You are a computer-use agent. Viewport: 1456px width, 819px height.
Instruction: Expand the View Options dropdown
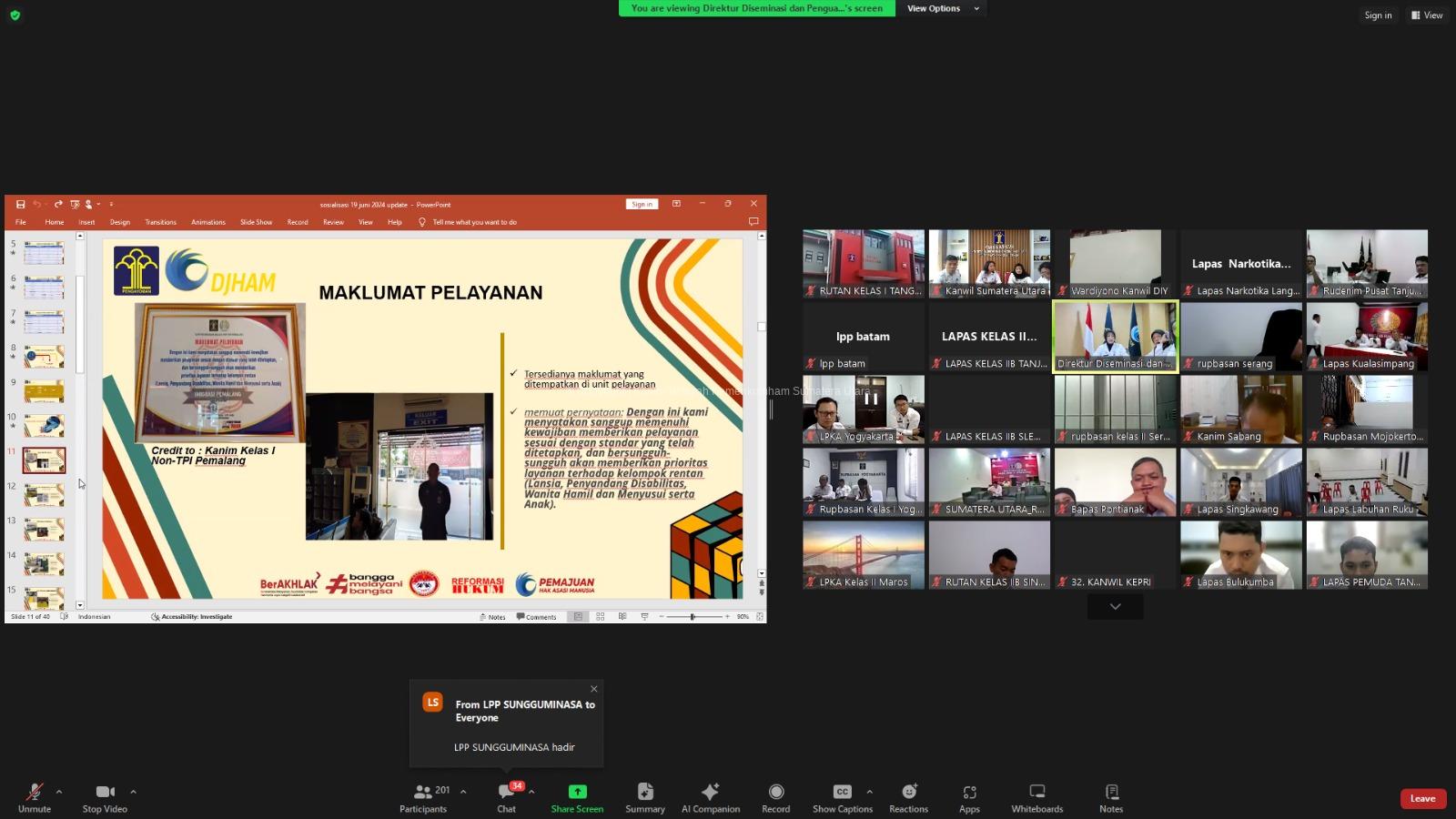click(943, 8)
